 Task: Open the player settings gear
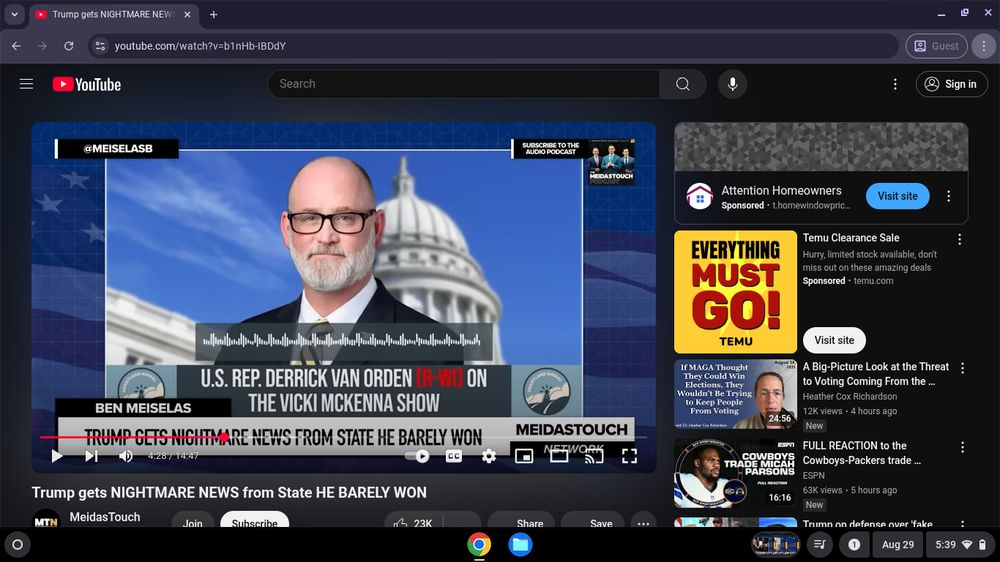point(489,455)
